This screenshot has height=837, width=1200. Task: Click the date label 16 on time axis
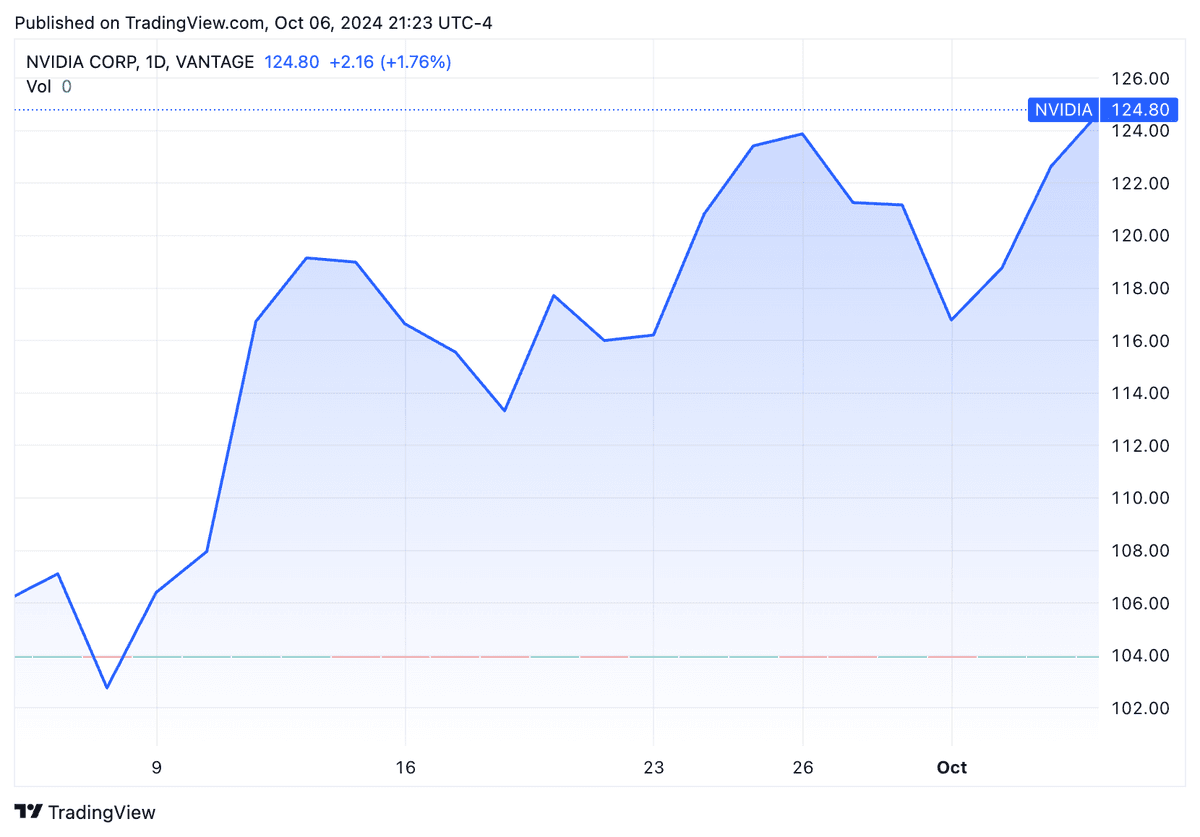(405, 768)
